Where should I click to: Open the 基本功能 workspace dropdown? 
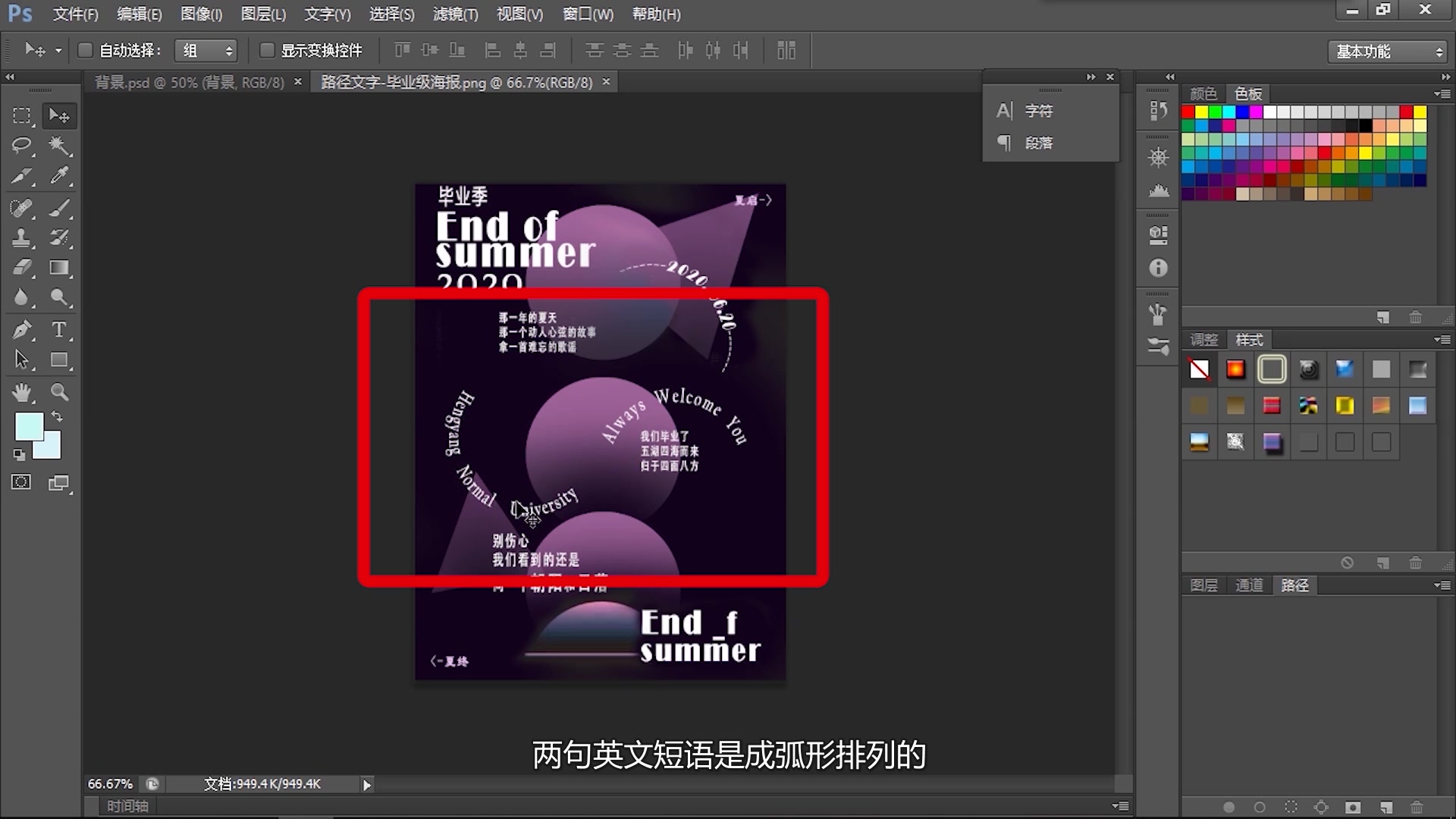(x=1389, y=52)
